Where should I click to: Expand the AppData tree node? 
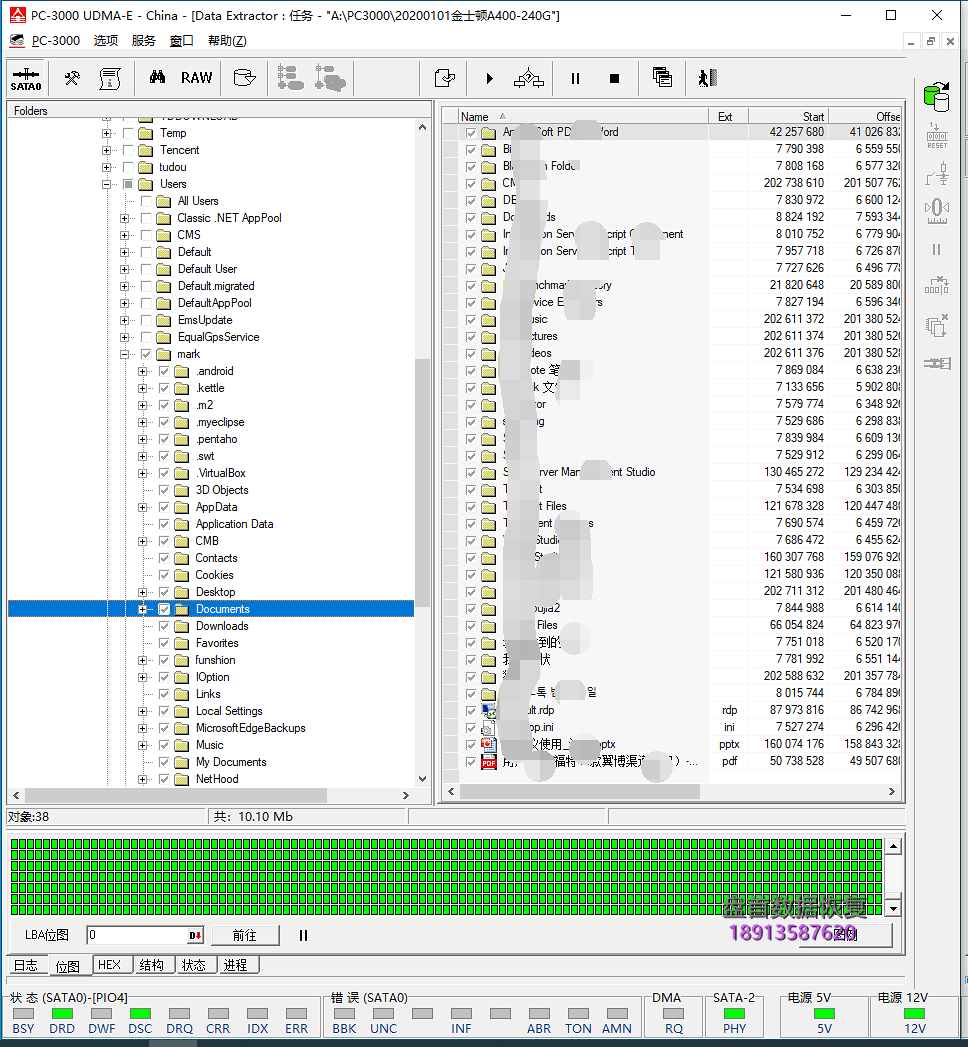(x=142, y=507)
